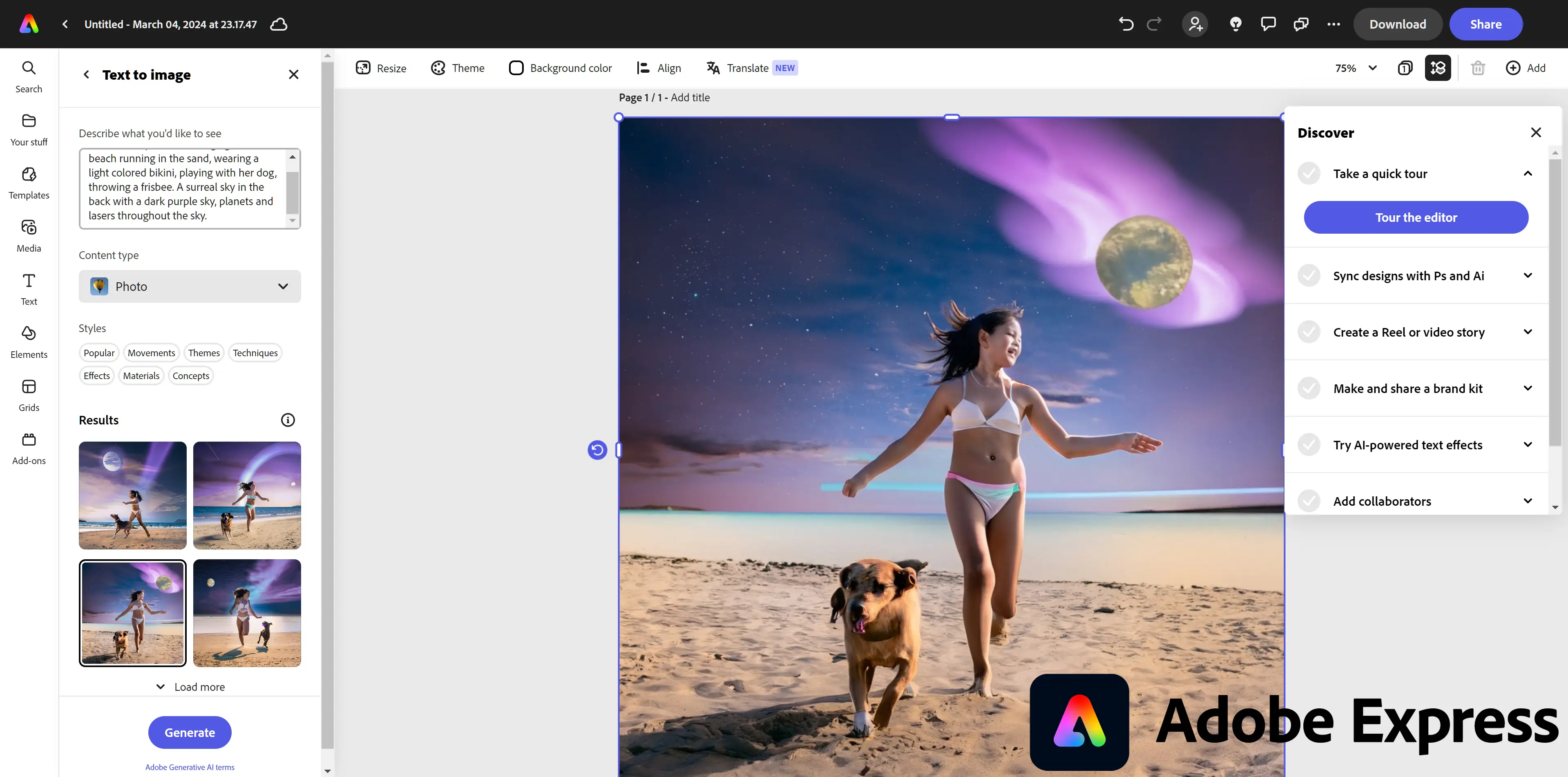Screen dimensions: 1568x777
Task: Check off Create a Reel or video story
Action: click(x=1309, y=332)
